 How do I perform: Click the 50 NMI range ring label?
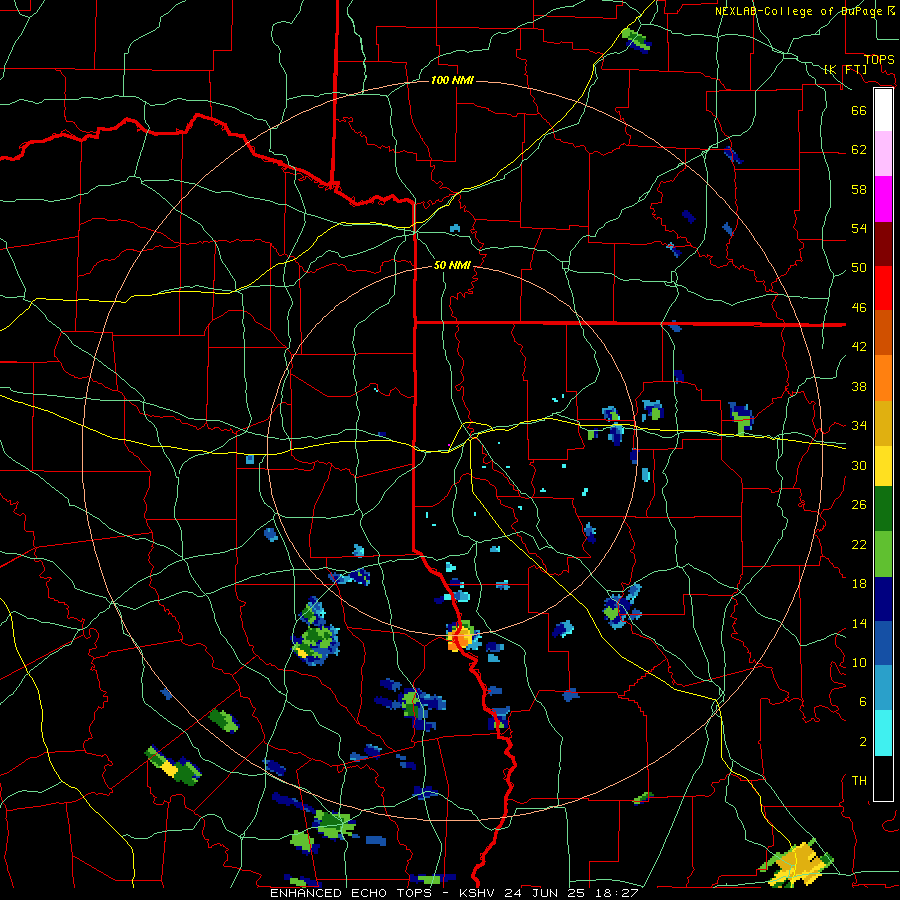click(452, 265)
